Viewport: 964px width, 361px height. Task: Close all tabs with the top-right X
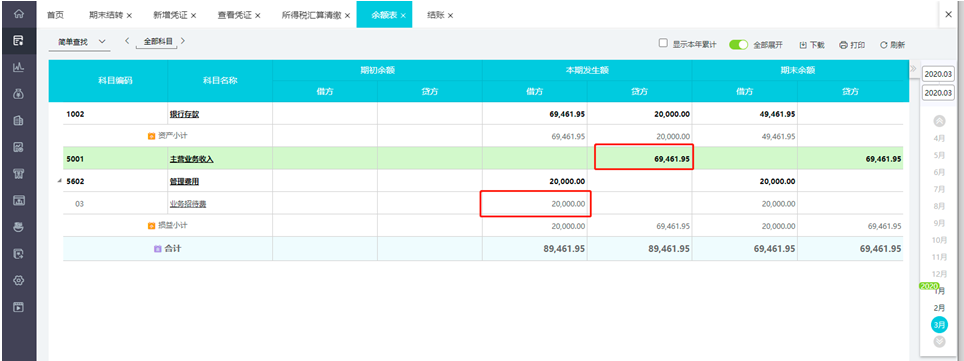[x=949, y=15]
